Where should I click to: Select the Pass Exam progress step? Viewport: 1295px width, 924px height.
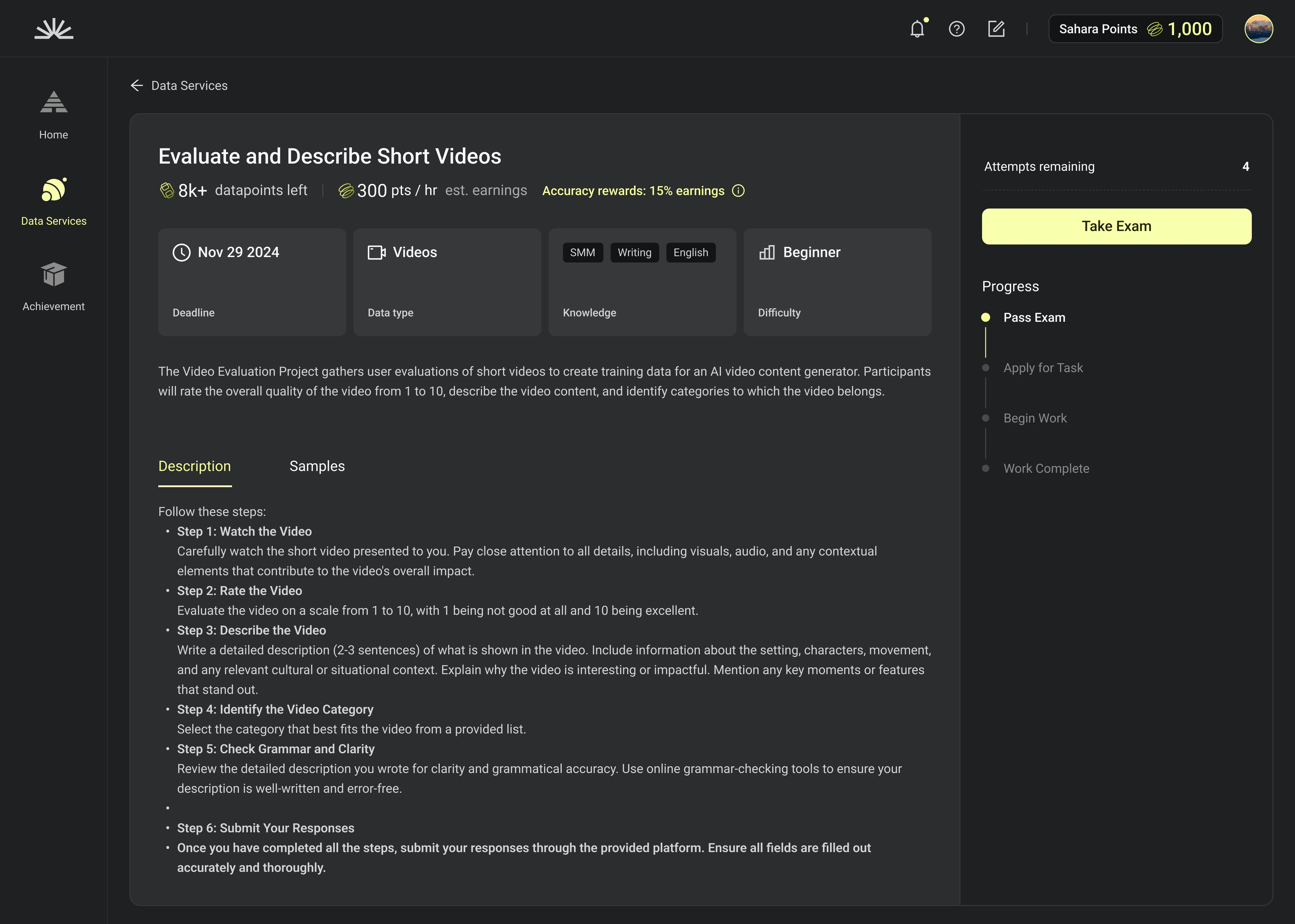[1034, 318]
